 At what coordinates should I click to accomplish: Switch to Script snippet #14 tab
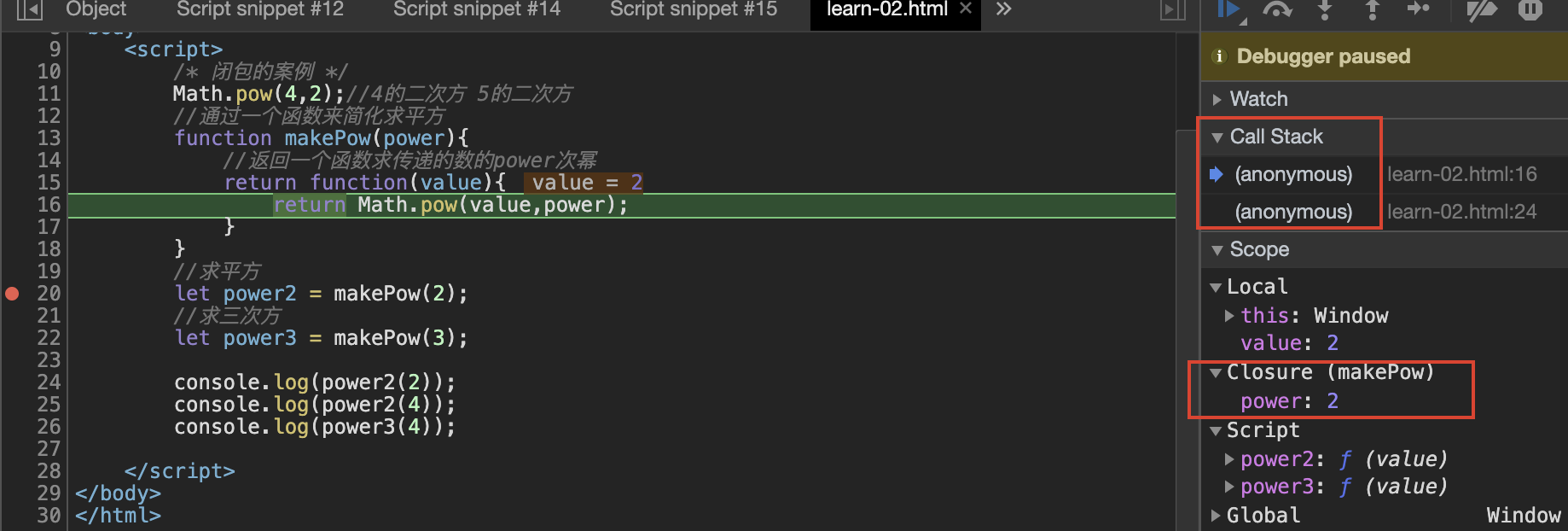[x=476, y=9]
